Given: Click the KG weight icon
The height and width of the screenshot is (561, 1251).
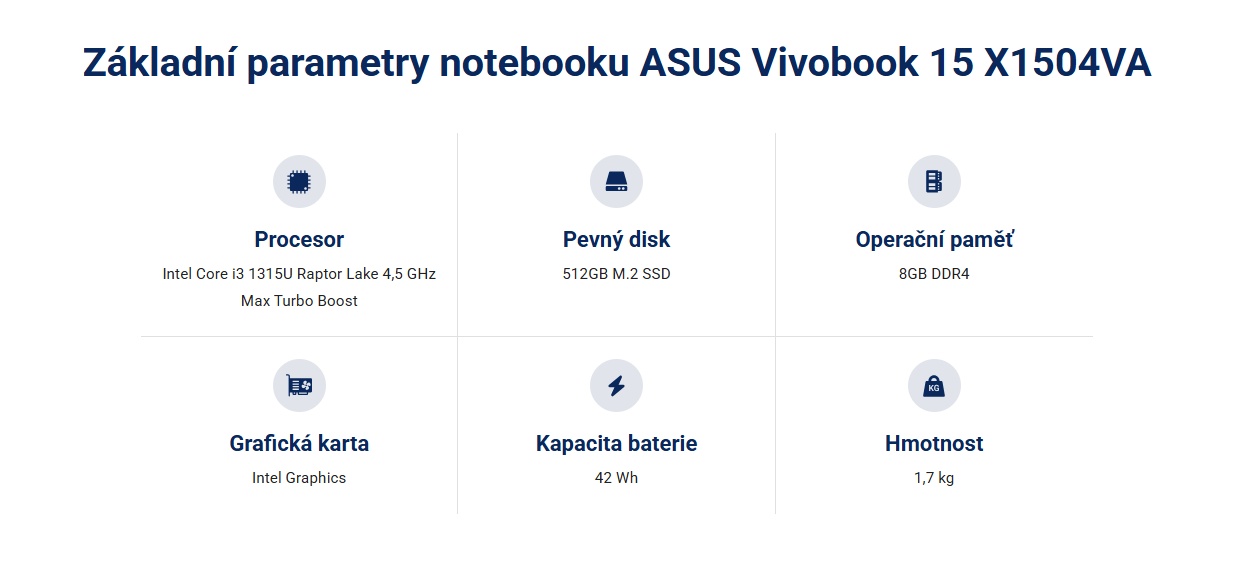Looking at the screenshot, I should (934, 386).
